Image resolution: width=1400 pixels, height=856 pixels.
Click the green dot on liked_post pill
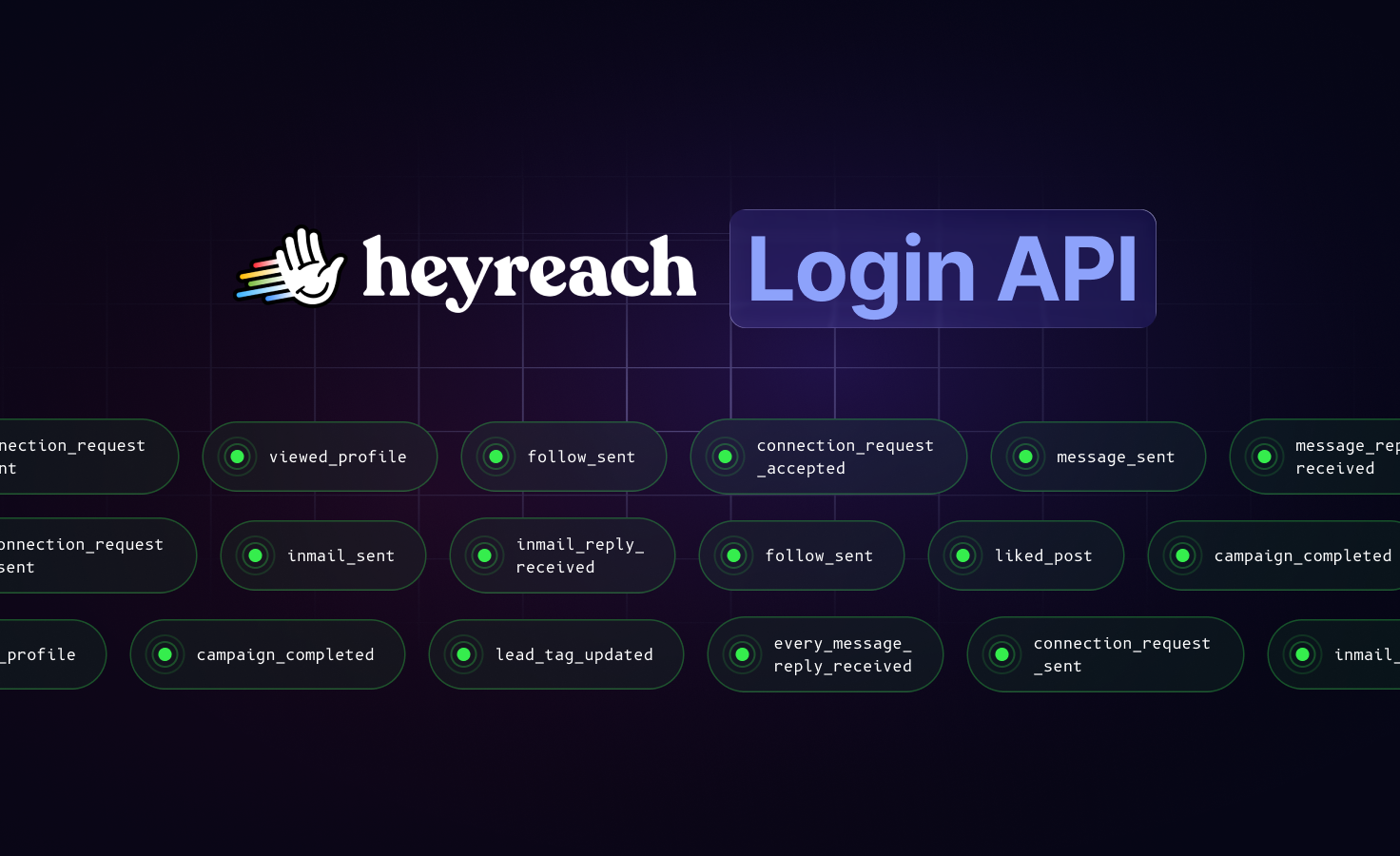(963, 555)
